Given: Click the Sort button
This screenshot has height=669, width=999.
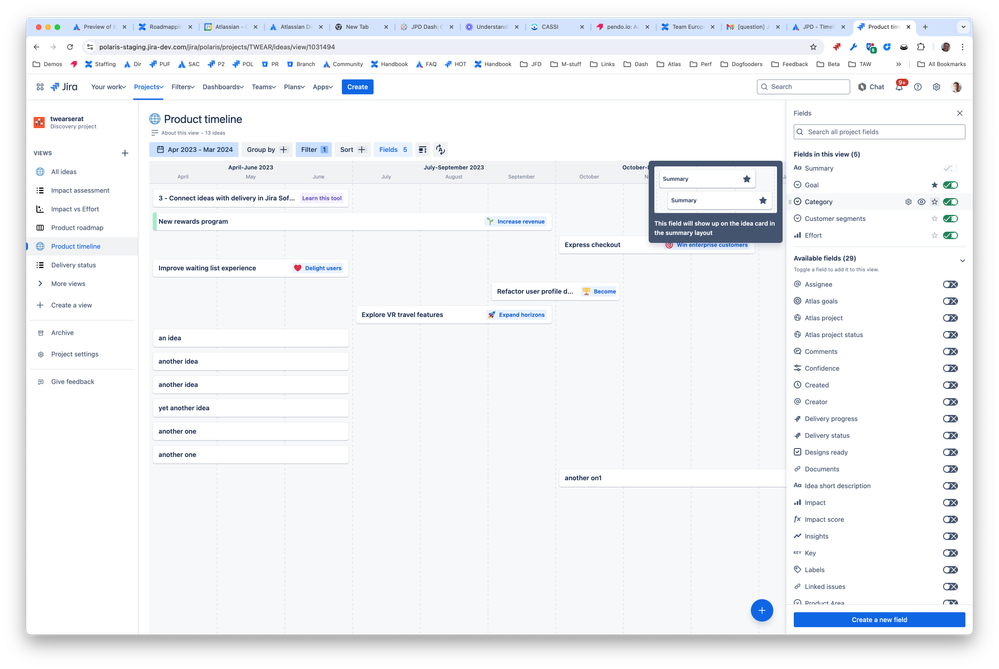Looking at the screenshot, I should pyautogui.click(x=352, y=150).
